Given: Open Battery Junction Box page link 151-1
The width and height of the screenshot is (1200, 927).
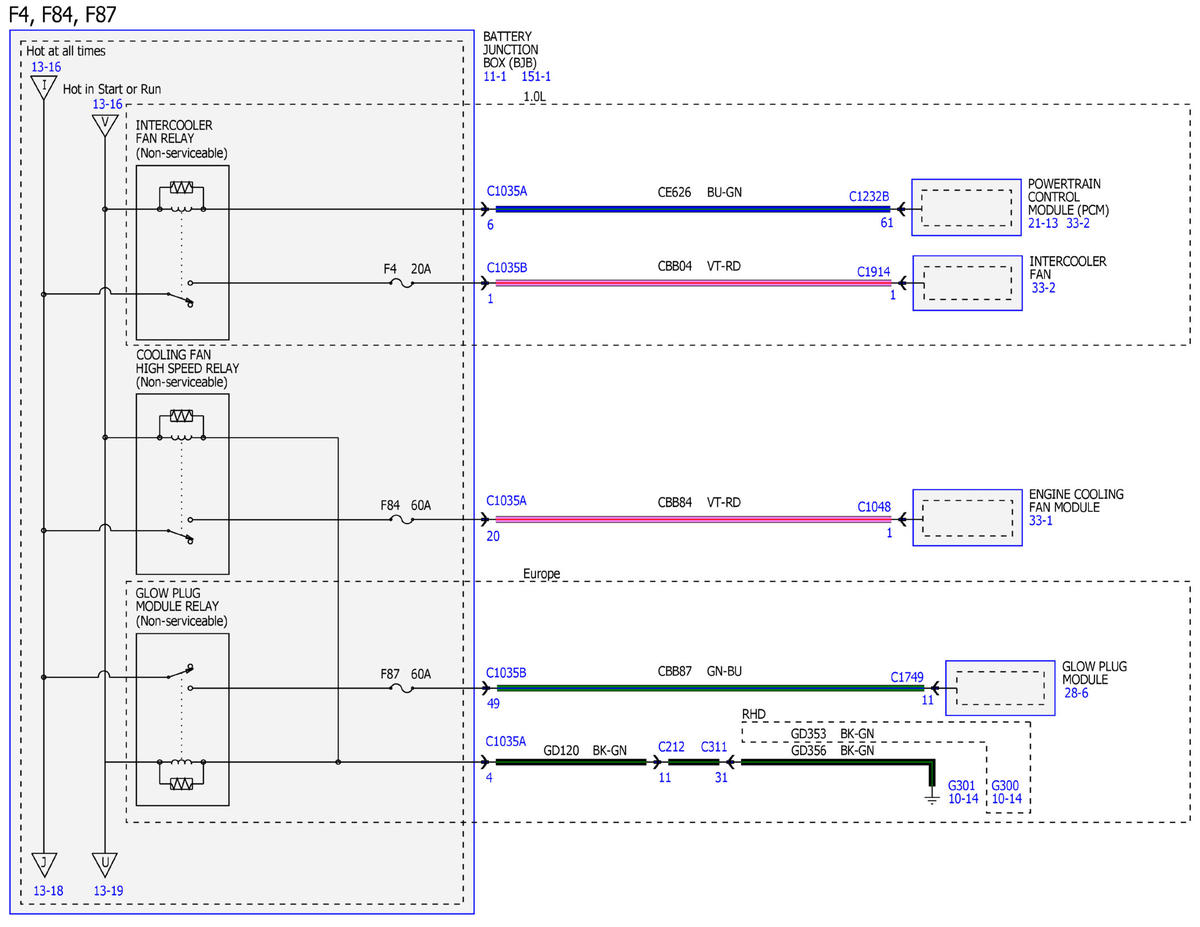Looking at the screenshot, I should point(536,76).
